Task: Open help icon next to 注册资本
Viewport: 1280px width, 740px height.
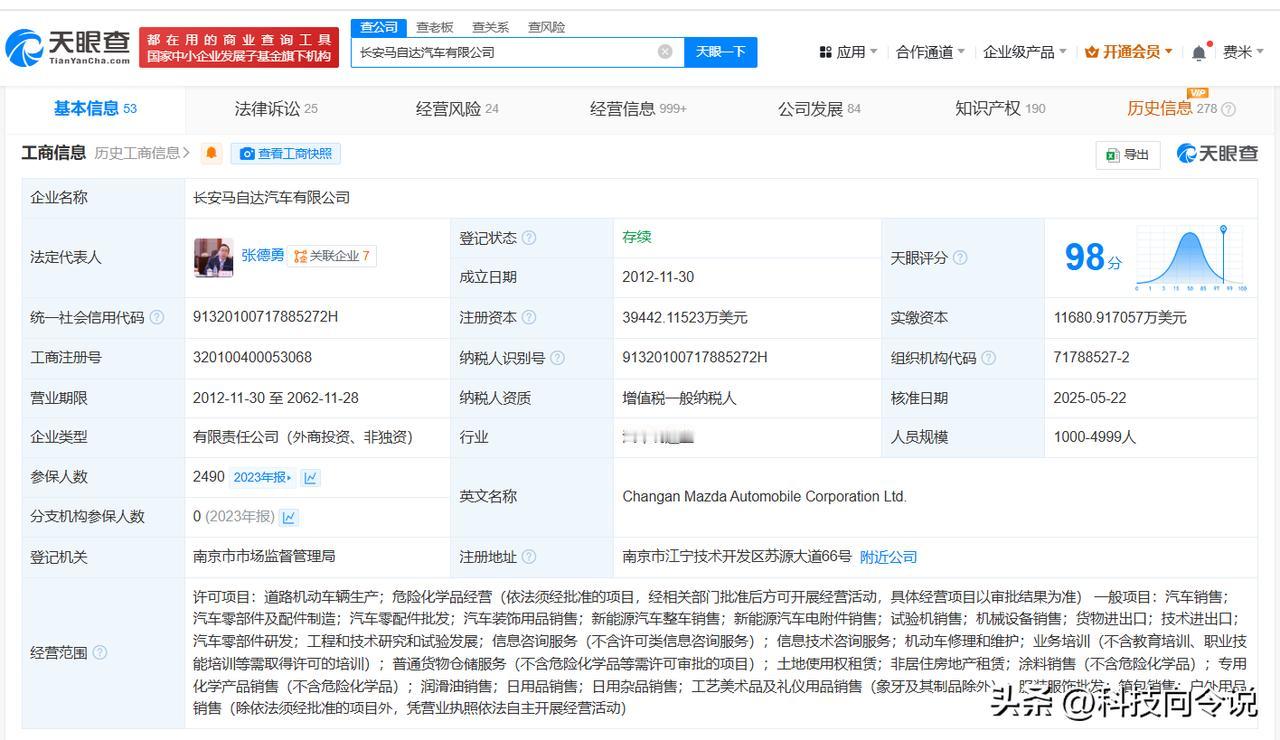Action: tap(529, 318)
